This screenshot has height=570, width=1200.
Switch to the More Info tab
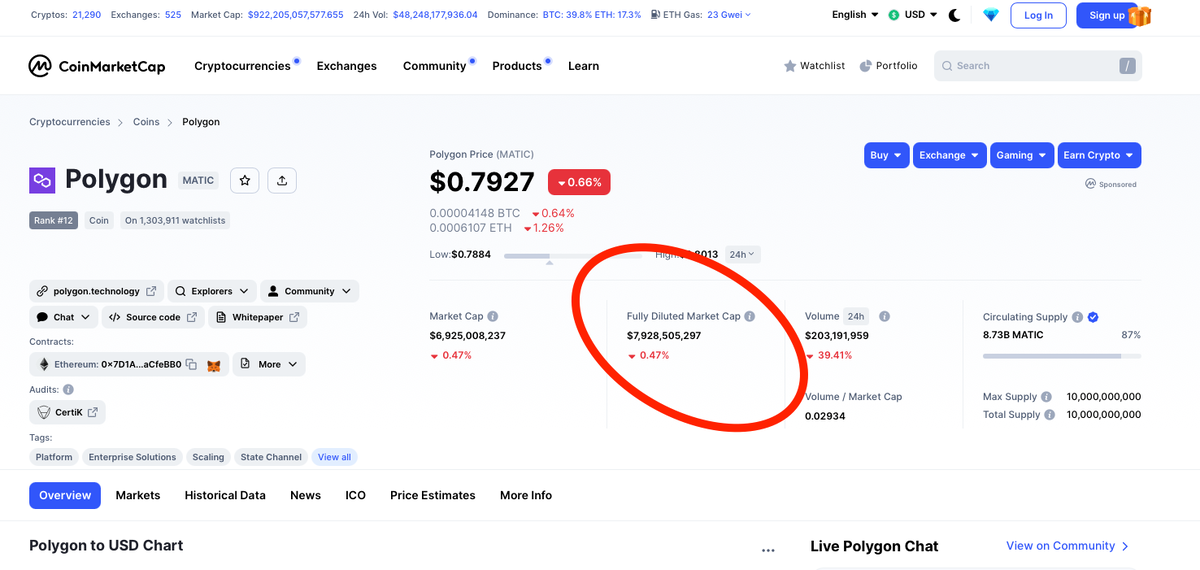[526, 495]
